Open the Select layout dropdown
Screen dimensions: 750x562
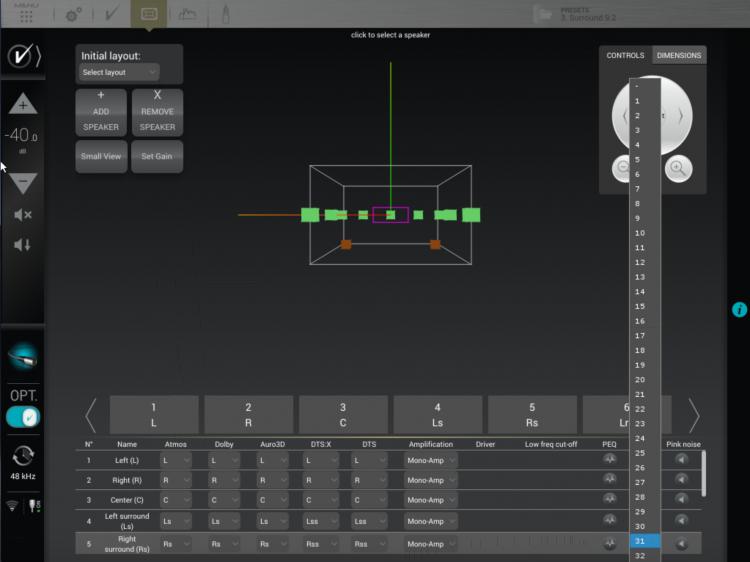click(x=119, y=73)
